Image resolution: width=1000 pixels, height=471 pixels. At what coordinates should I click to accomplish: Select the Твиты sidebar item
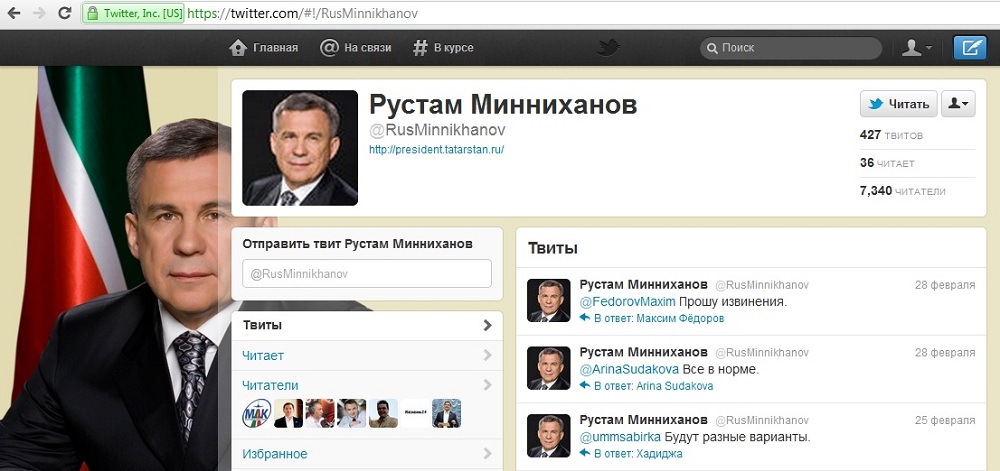coord(367,325)
